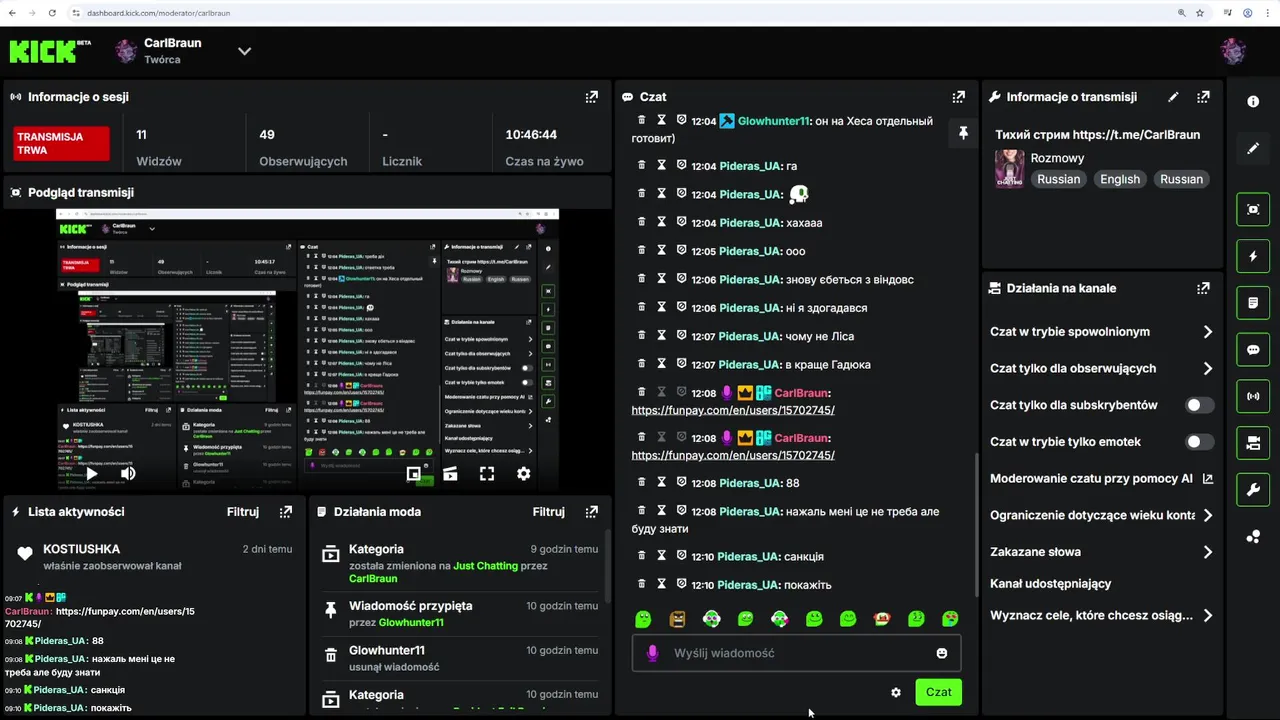This screenshot has width=1280, height=720.
Task: Open Filtruj in Lista aktywności
Action: [x=243, y=512]
